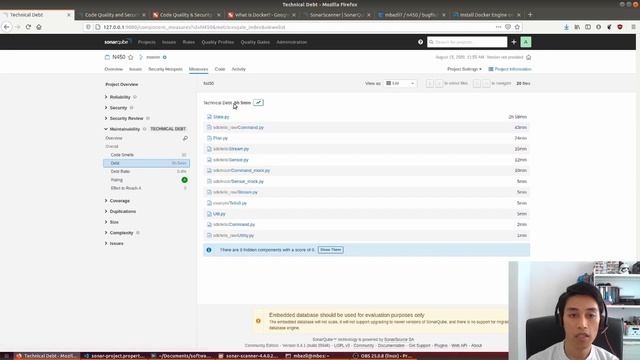
Task: Click the red shield extension icon
Action: coord(620,27)
